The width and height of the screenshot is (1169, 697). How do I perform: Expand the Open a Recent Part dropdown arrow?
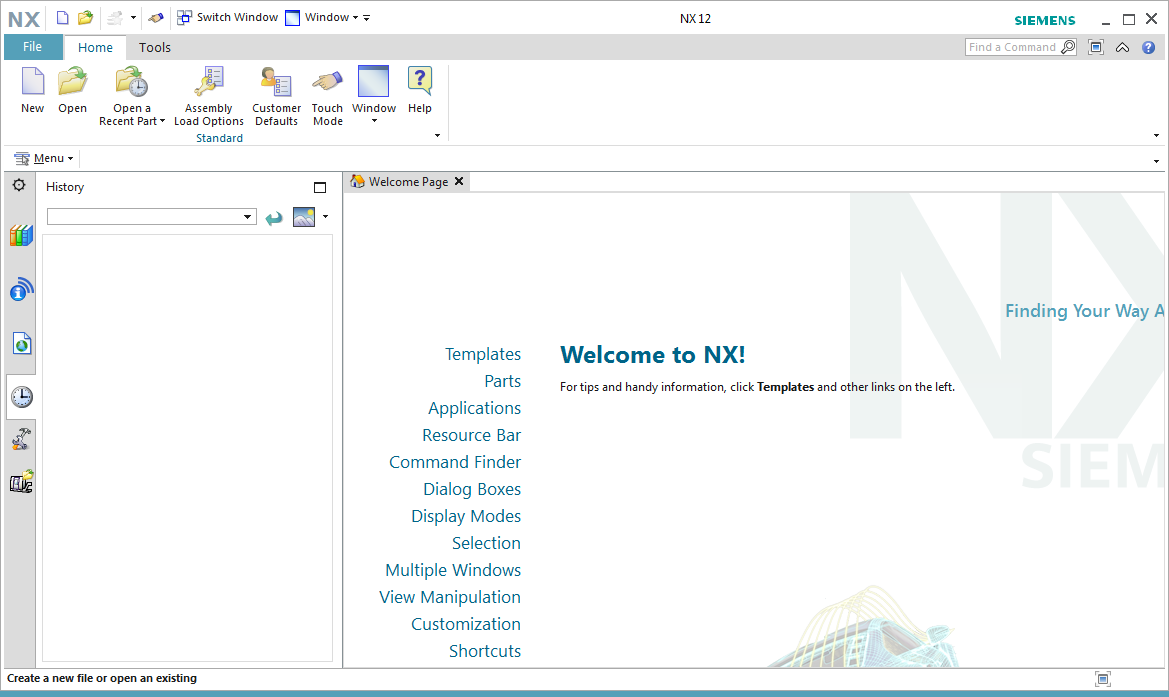(163, 121)
